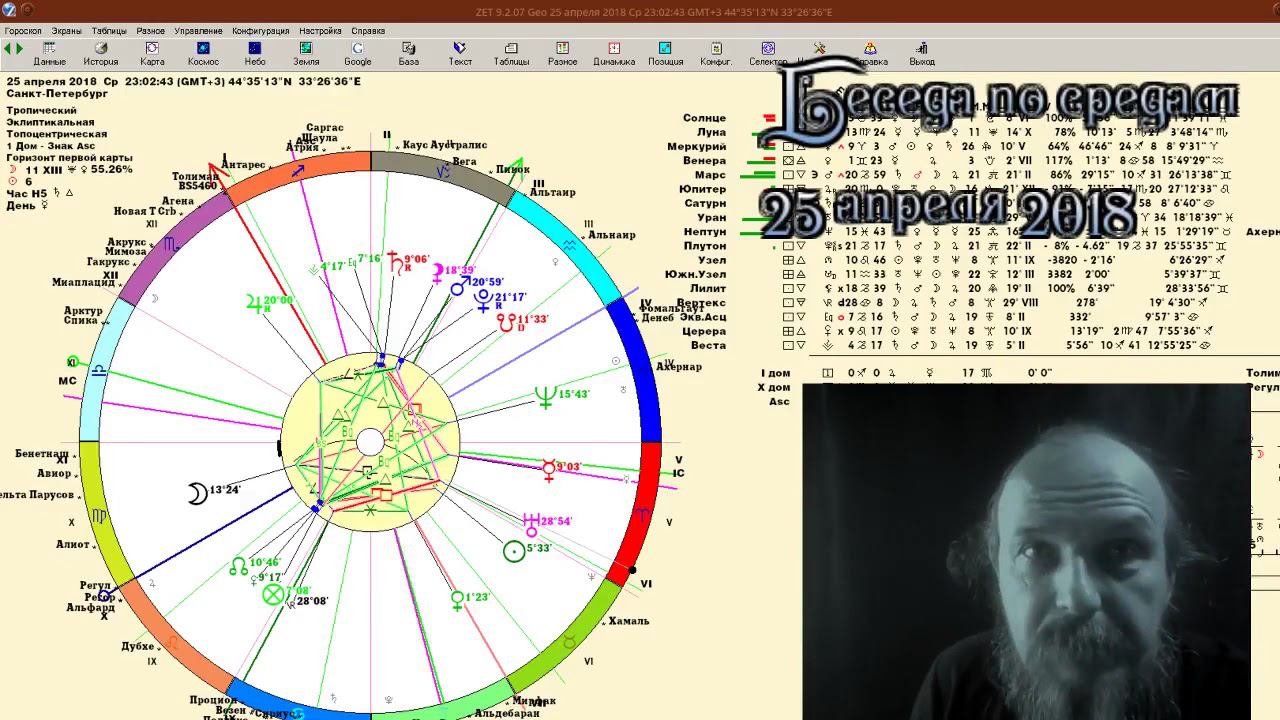Select the Меркурий row label
The image size is (1280, 720).
pos(696,147)
